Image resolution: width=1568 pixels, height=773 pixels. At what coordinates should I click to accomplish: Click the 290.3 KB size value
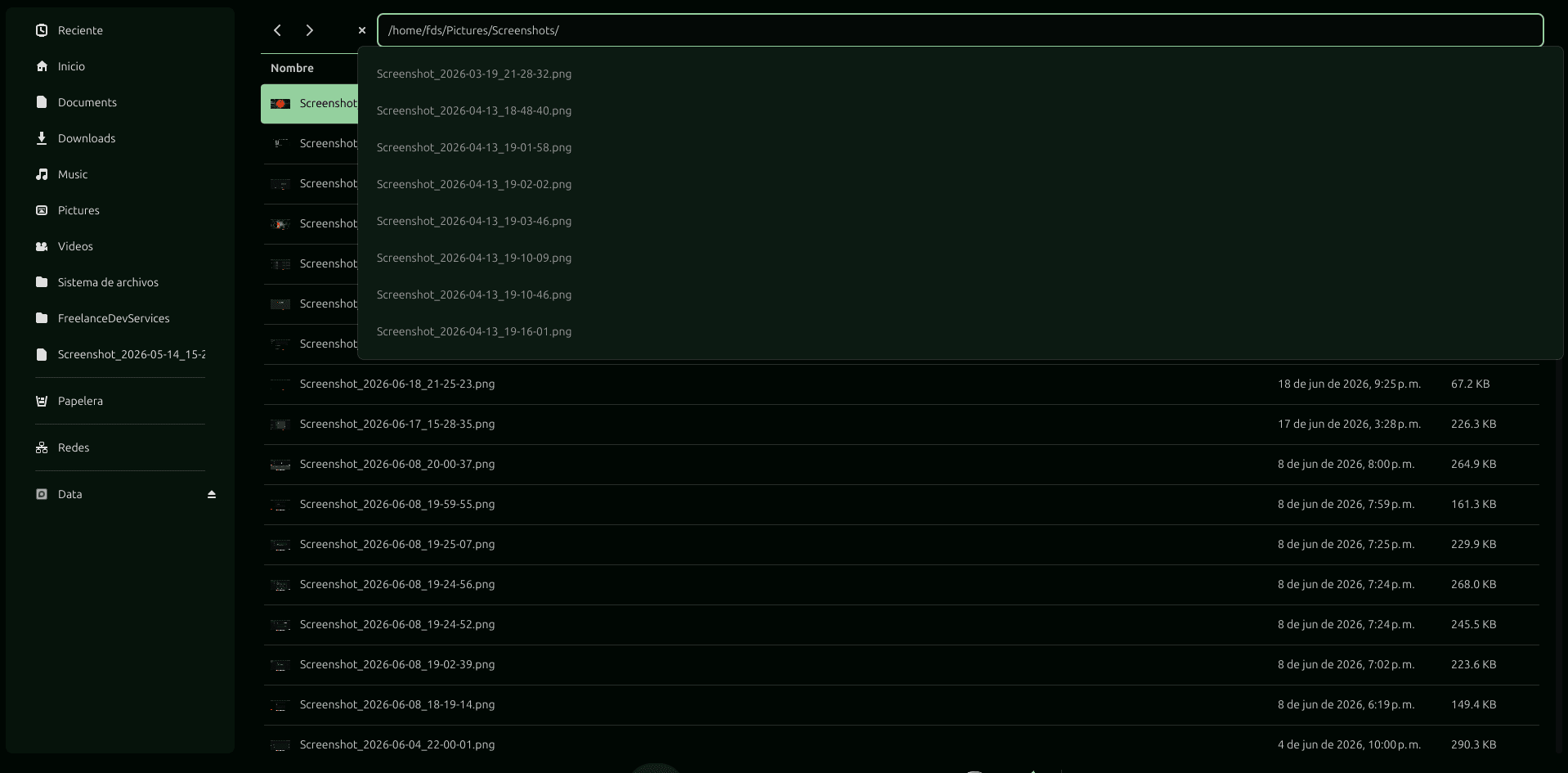point(1473,744)
